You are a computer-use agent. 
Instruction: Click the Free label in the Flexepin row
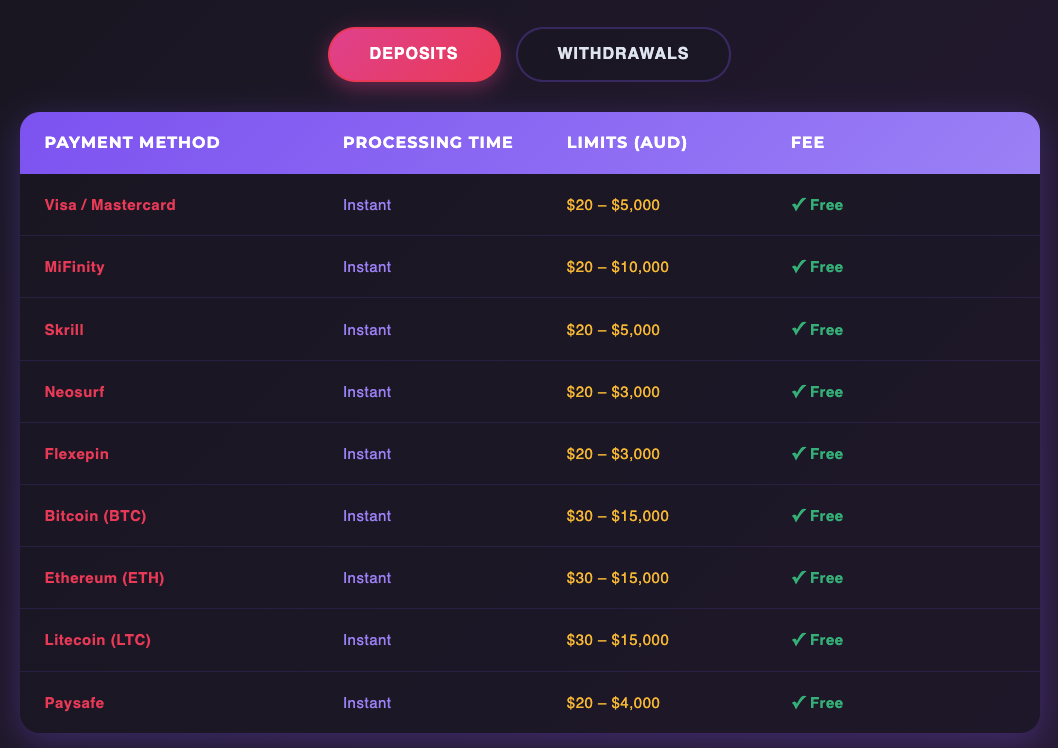point(827,454)
